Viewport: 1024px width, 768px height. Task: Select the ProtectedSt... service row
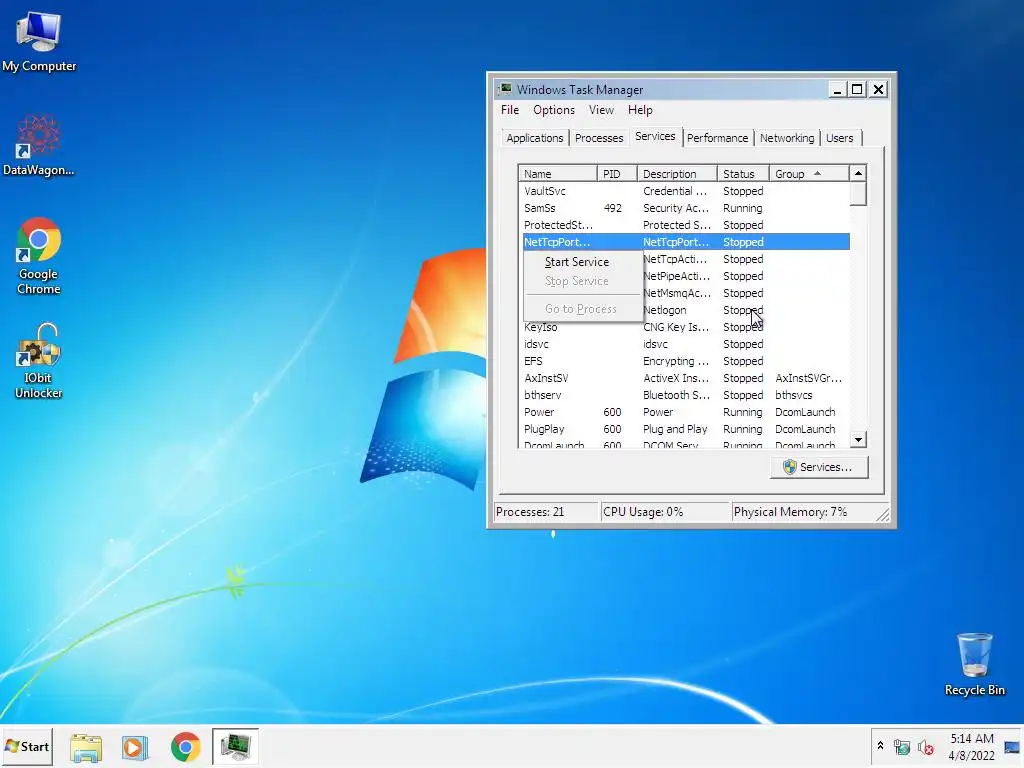click(684, 225)
